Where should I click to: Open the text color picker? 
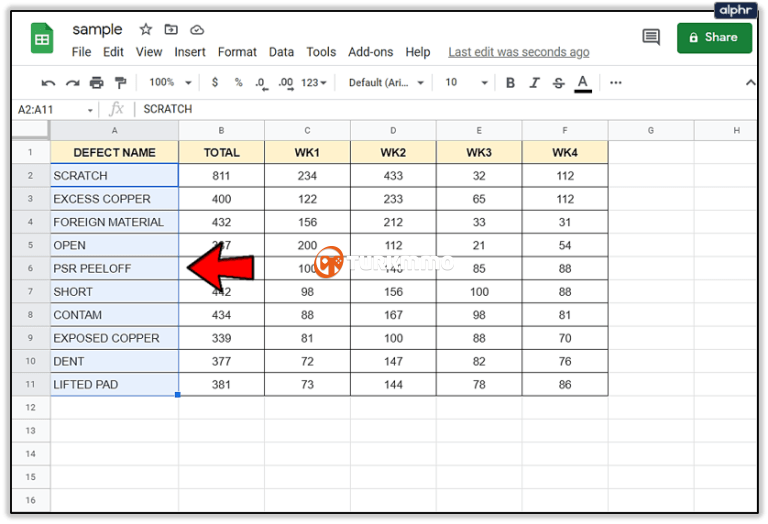(x=582, y=83)
